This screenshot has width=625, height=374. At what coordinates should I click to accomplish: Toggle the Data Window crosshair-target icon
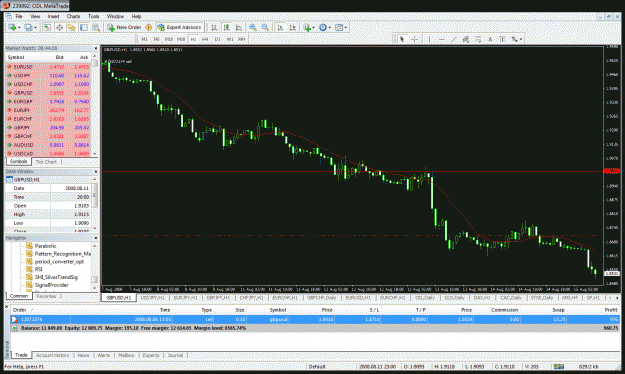point(59,27)
